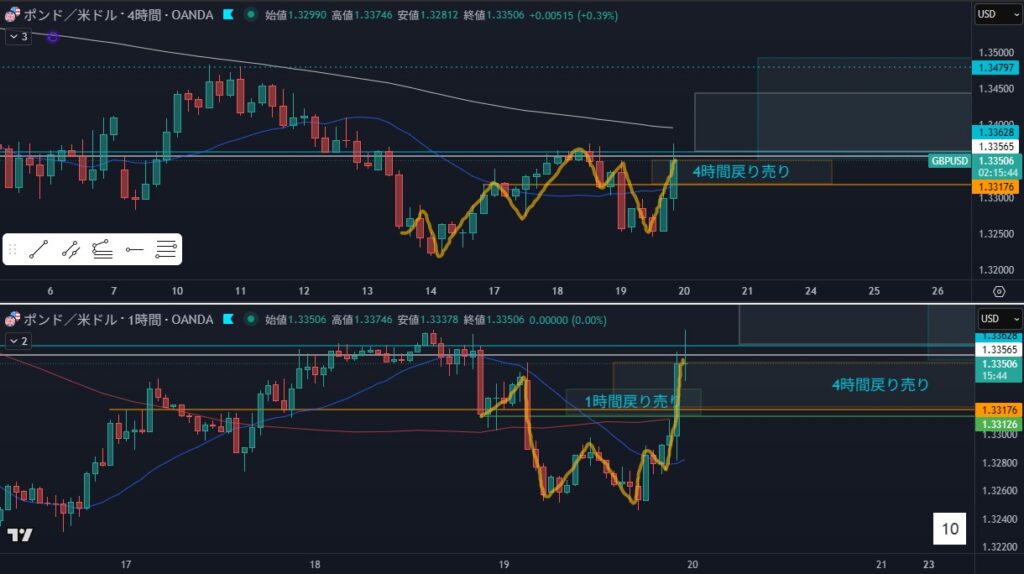Click the TradingView logo in lower chart

click(20, 535)
